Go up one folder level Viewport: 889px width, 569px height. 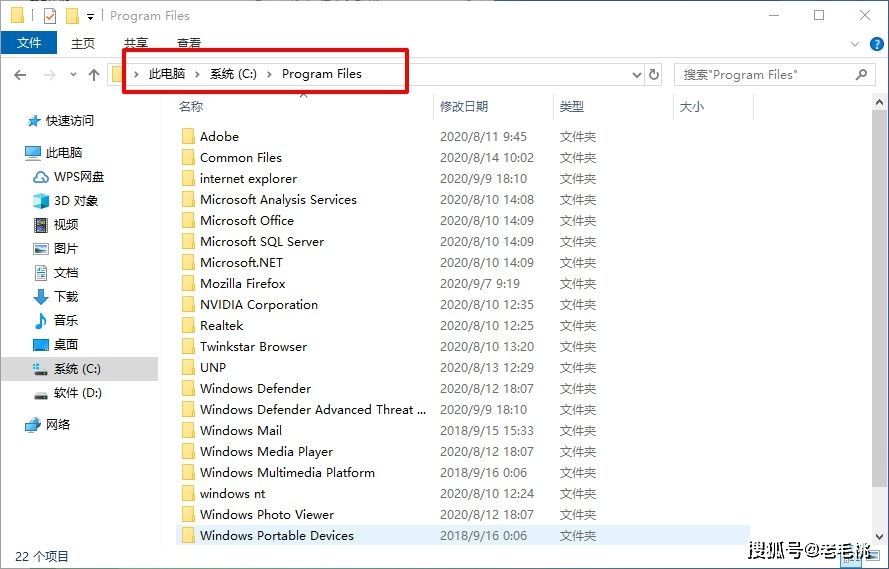(94, 75)
